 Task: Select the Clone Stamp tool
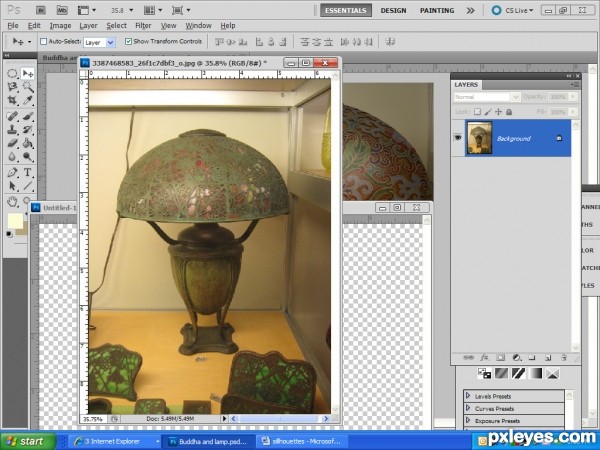(x=13, y=129)
